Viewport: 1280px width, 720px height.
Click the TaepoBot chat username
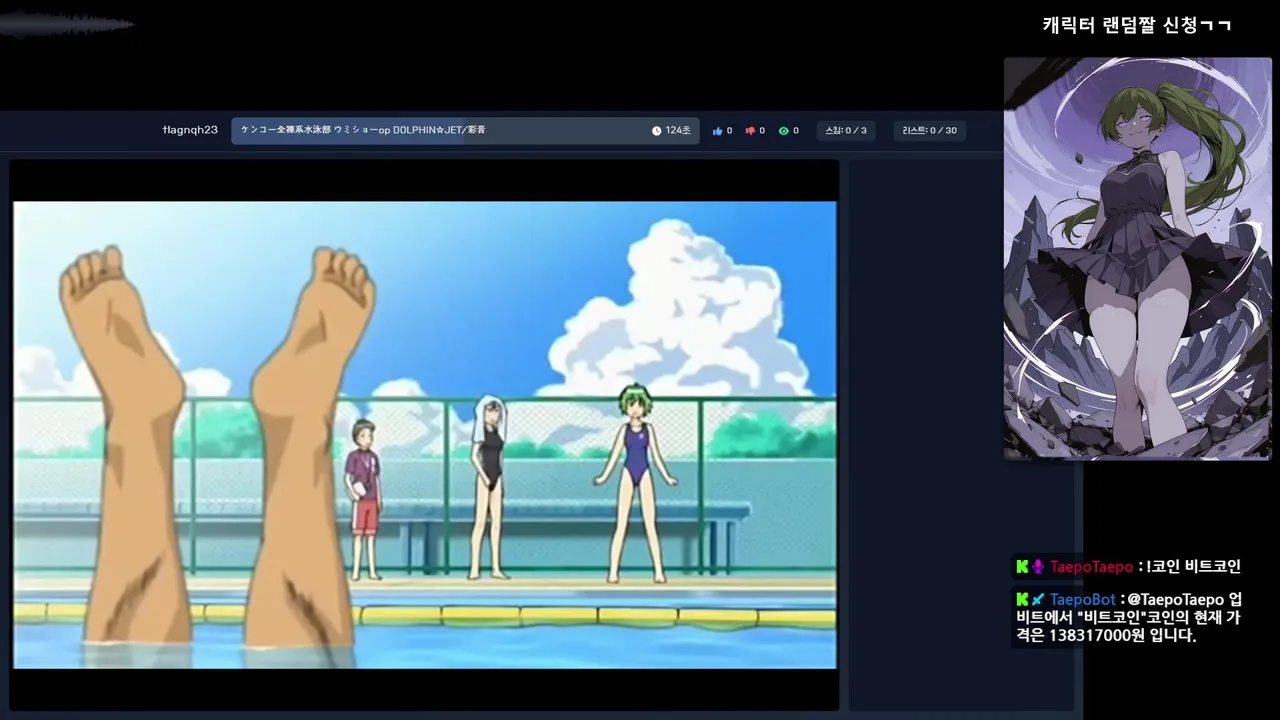(1083, 599)
